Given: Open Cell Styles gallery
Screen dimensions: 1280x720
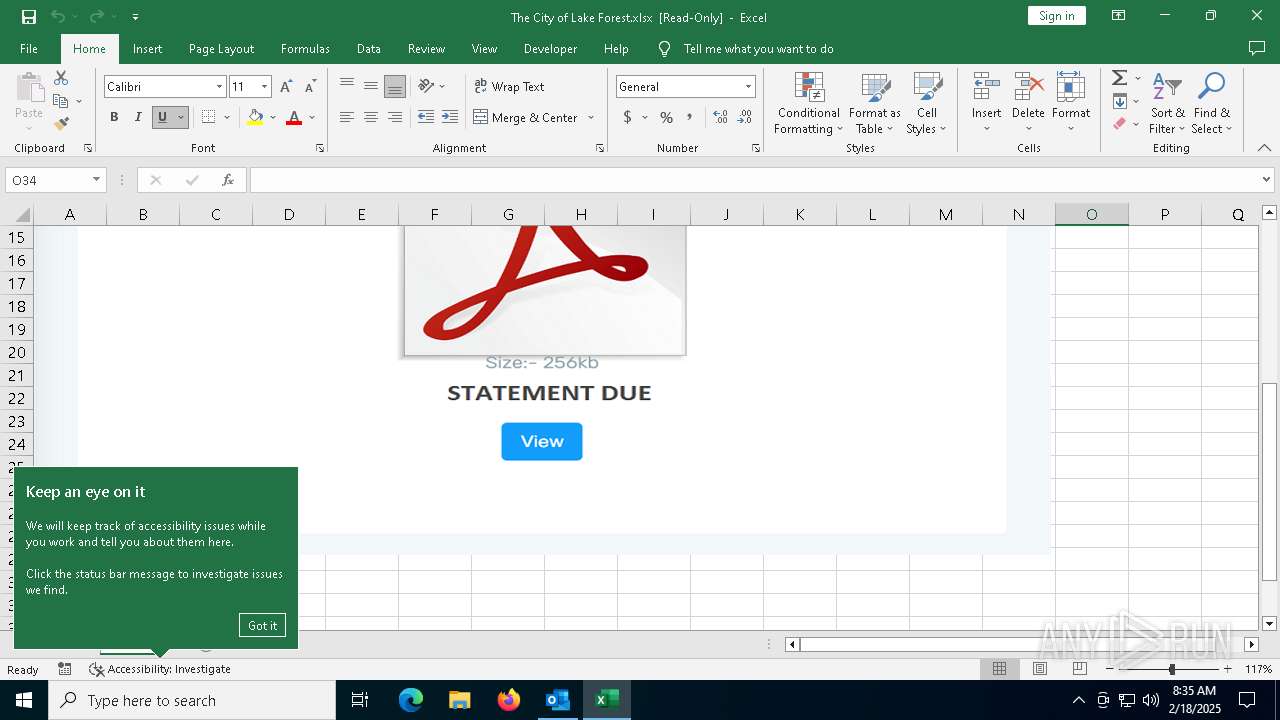Looking at the screenshot, I should point(927,103).
